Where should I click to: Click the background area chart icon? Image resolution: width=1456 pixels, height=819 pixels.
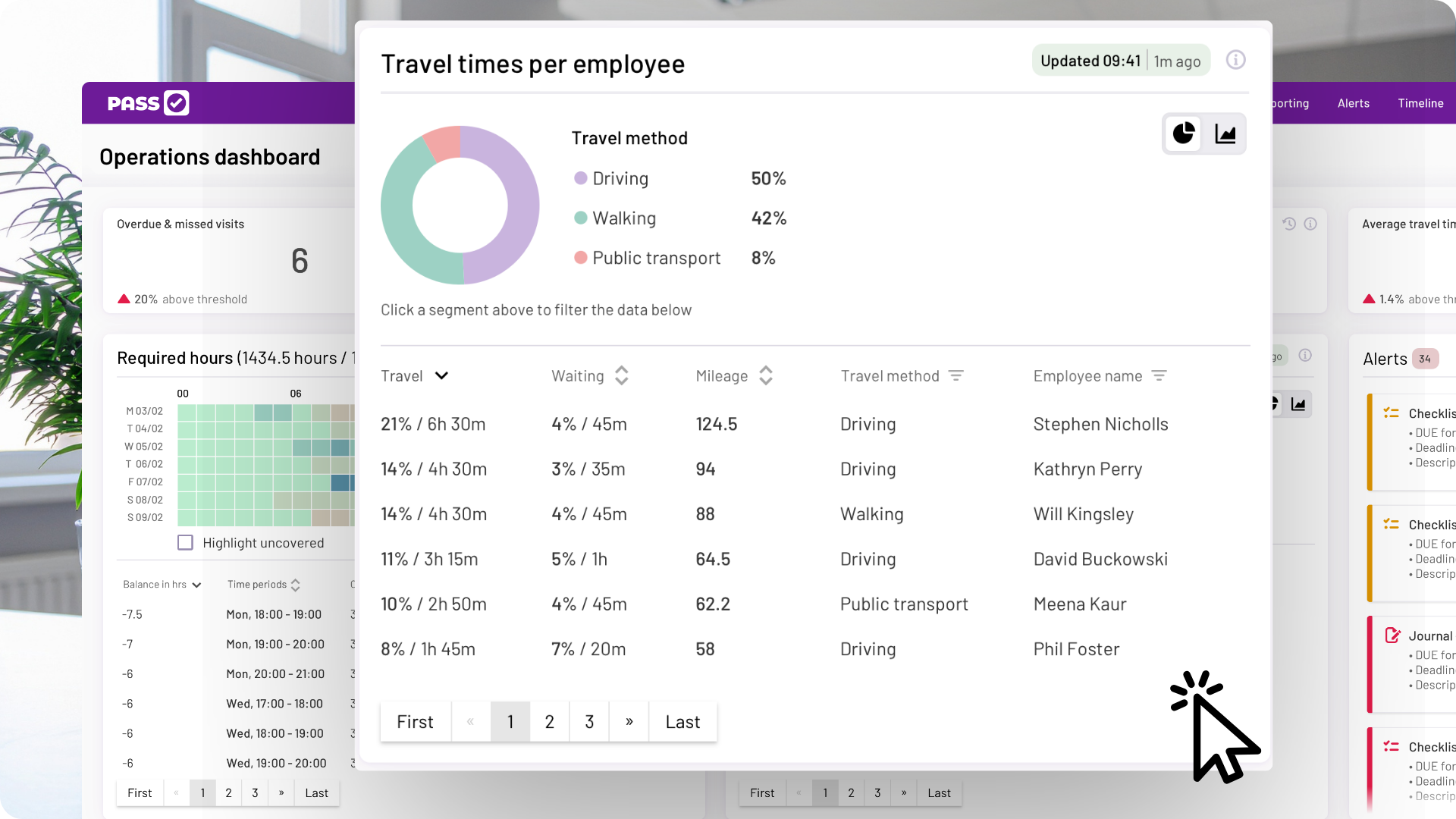pyautogui.click(x=1298, y=404)
